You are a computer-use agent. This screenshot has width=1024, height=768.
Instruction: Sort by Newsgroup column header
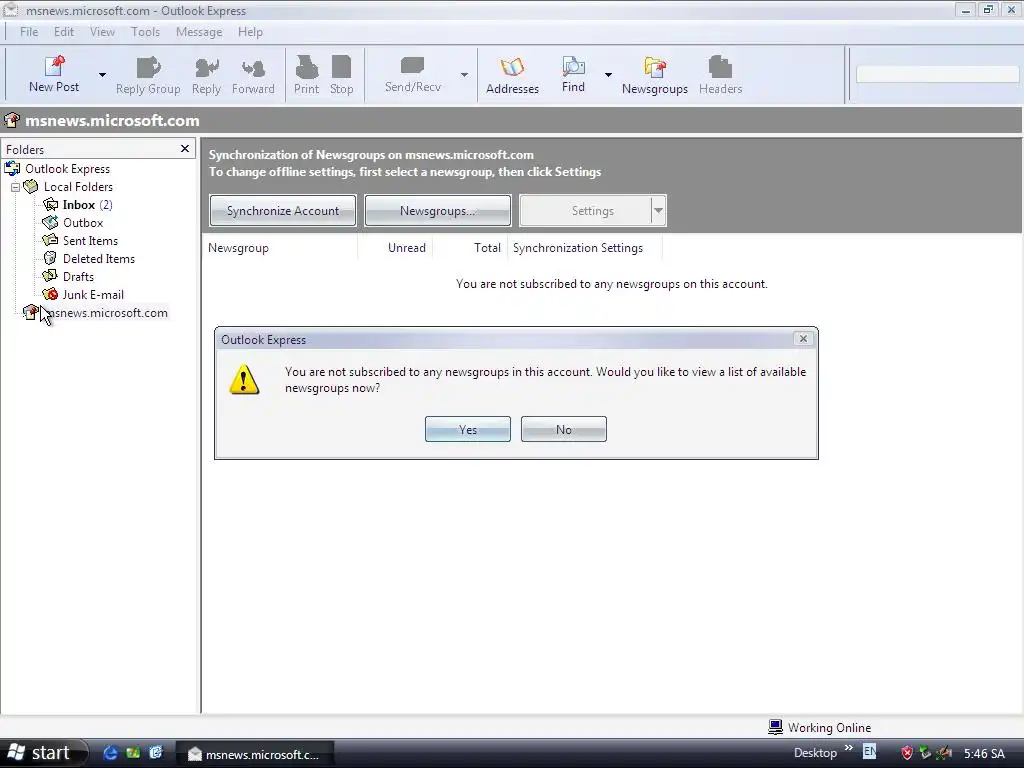pyautogui.click(x=280, y=248)
